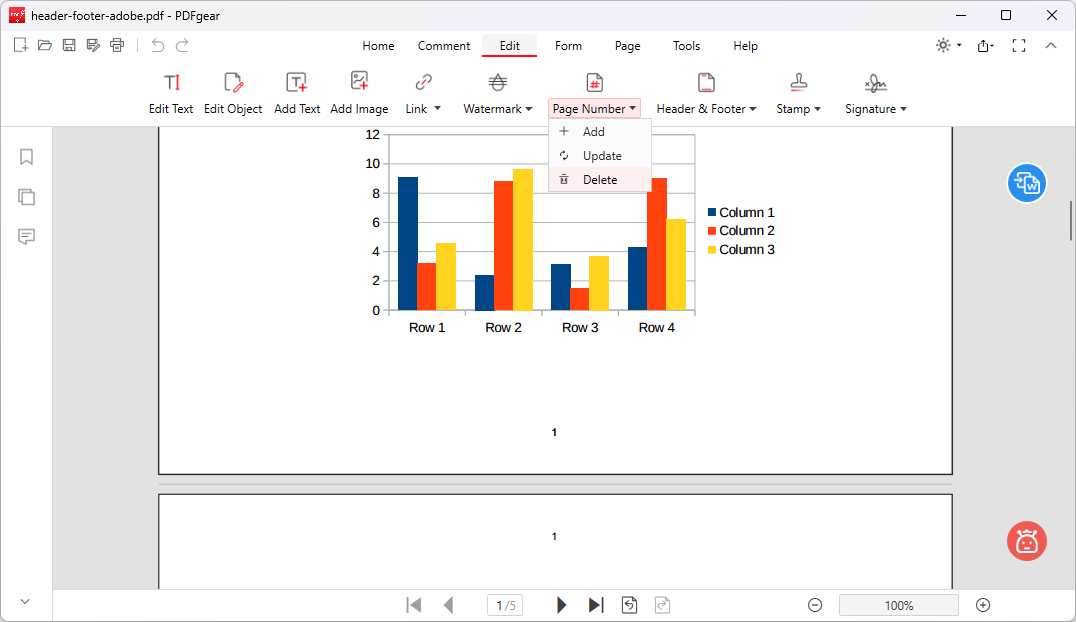Screen dimensions: 1076x622
Task: Click the blue convert-to-Word floating button
Action: [1026, 183]
